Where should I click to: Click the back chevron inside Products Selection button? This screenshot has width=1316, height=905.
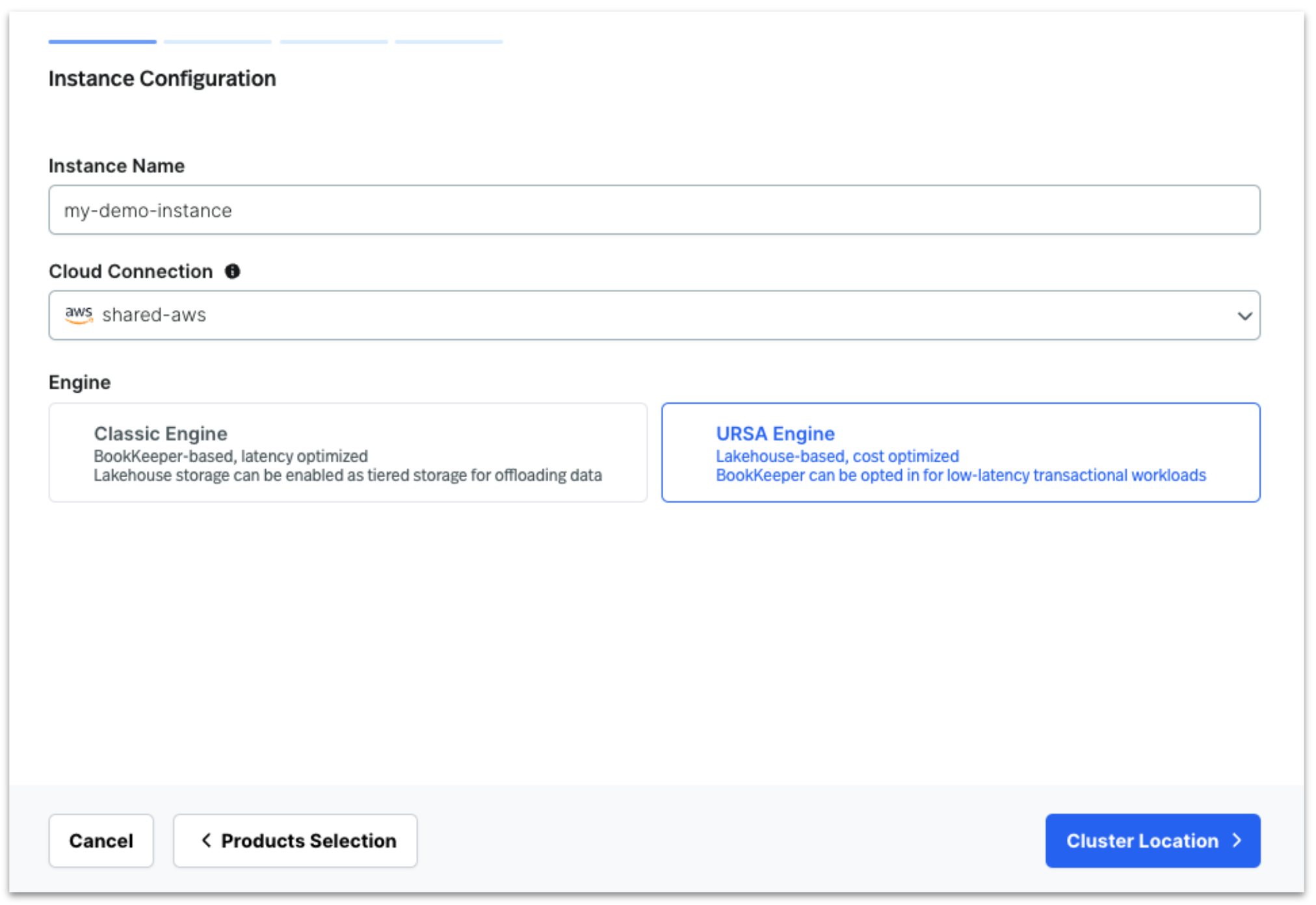click(x=206, y=841)
